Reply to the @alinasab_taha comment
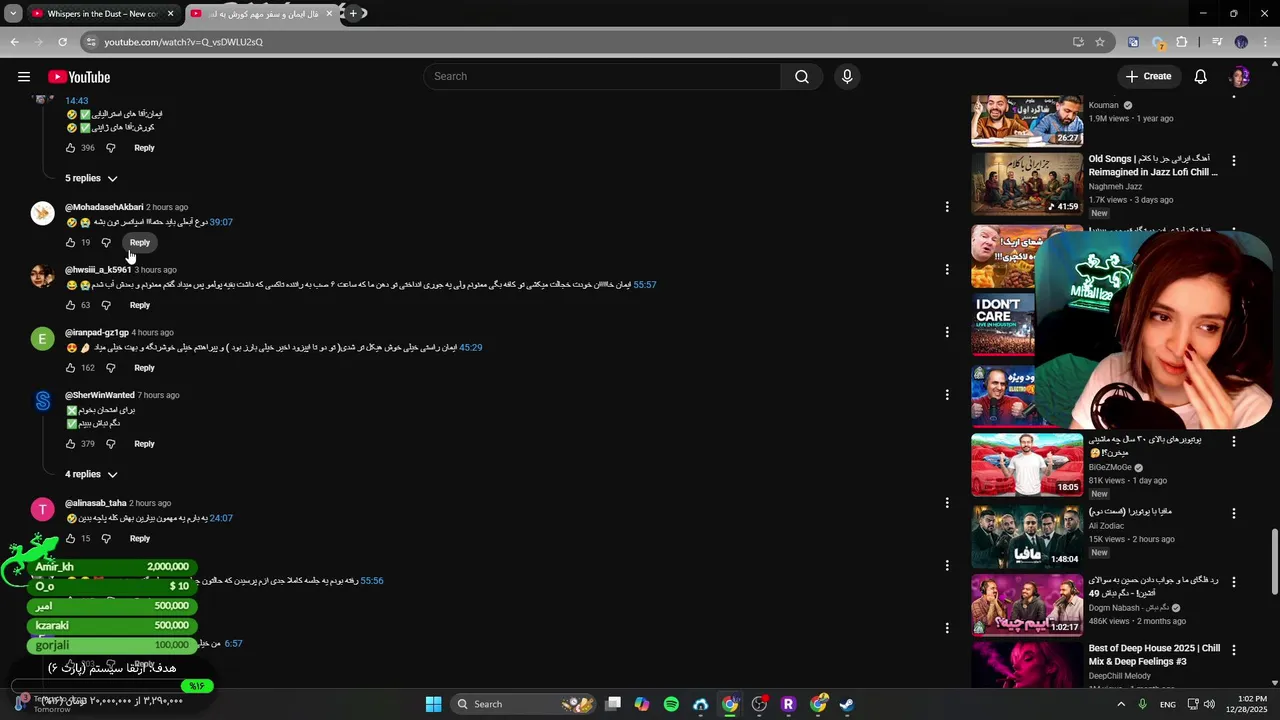 pyautogui.click(x=140, y=539)
